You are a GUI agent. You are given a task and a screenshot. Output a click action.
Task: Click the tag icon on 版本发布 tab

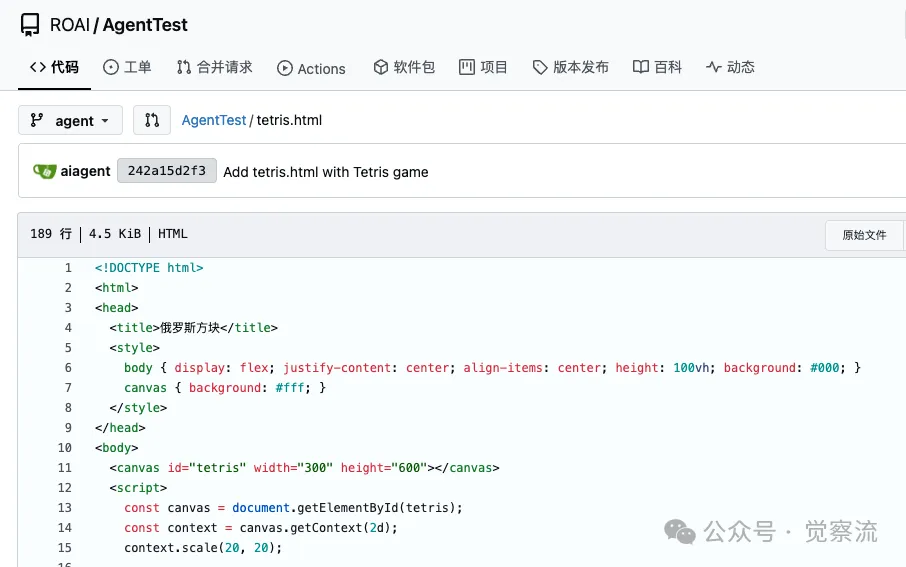pos(540,68)
